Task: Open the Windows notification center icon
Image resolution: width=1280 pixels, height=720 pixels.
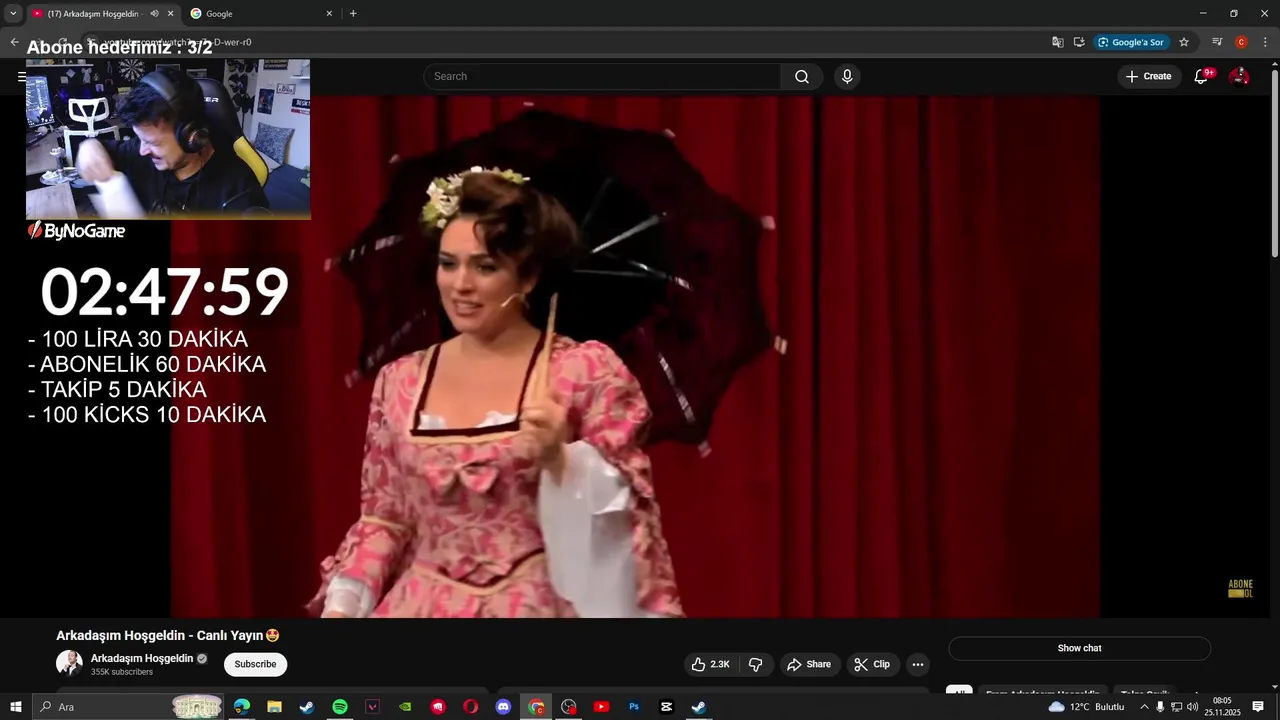Action: pos(1258,707)
